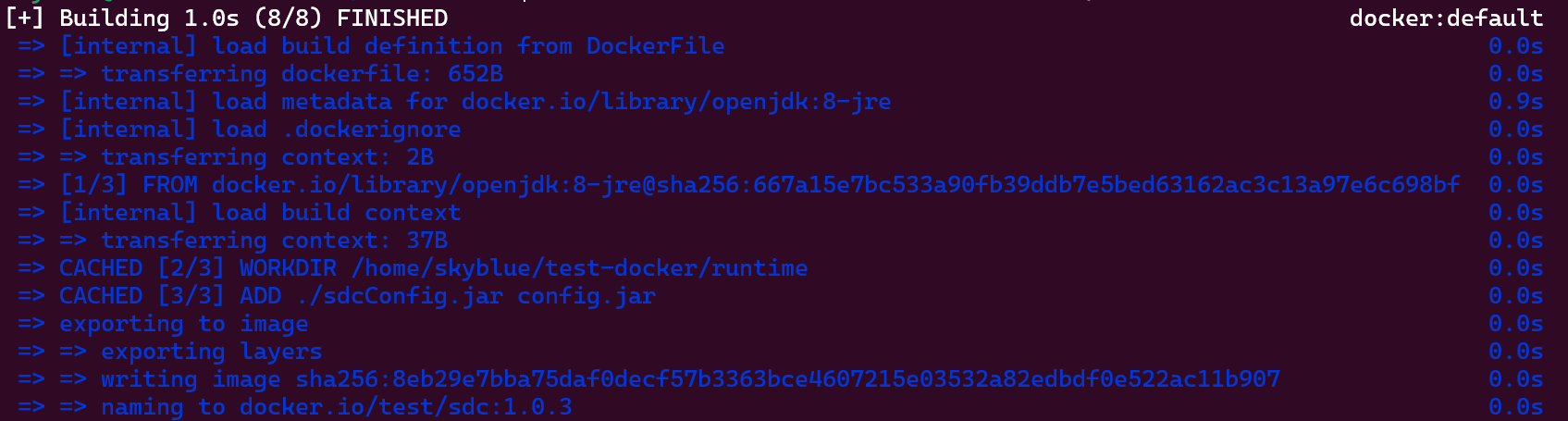
Task: Click the ./sdcConfig.jar source file name
Action: (x=400, y=296)
